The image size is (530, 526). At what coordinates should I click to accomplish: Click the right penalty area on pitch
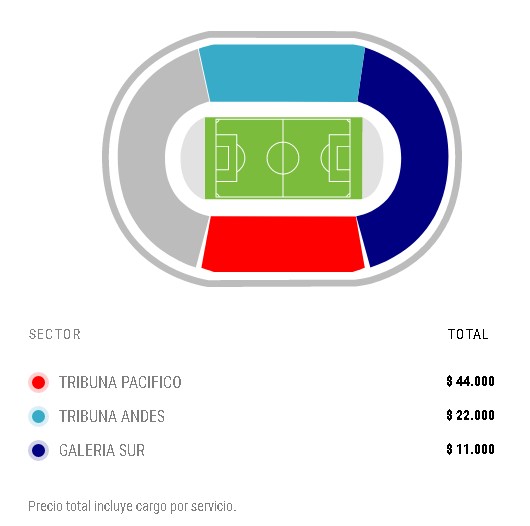340,158
